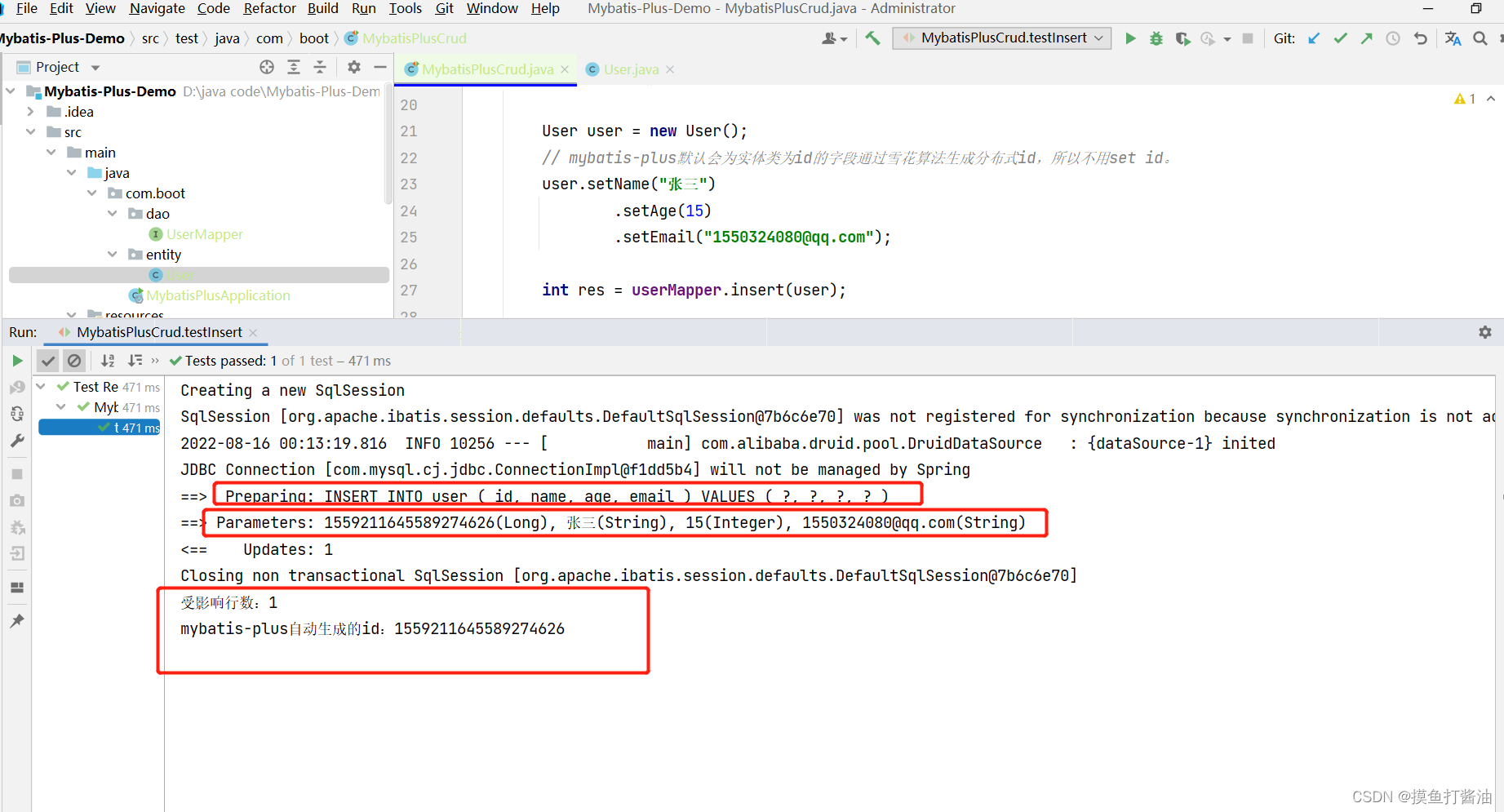1504x812 pixels.
Task: Start debugging with the bug icon
Action: (x=1156, y=38)
